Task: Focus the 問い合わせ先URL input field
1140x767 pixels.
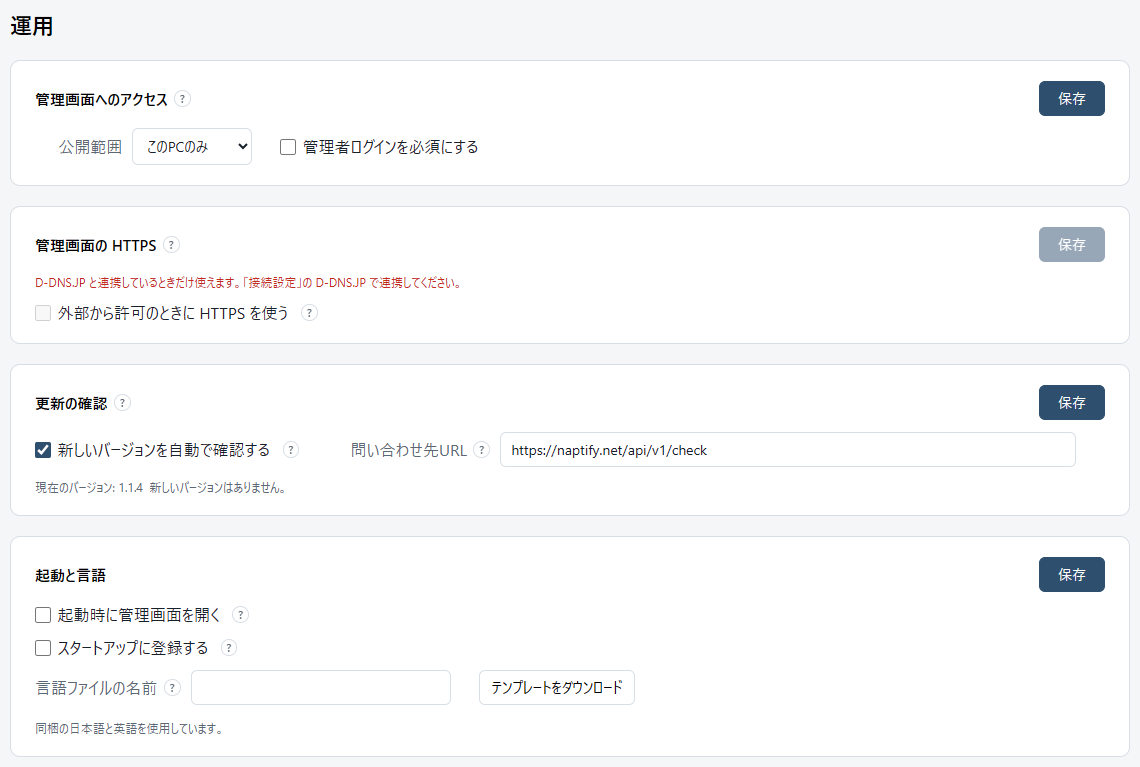Action: point(787,450)
